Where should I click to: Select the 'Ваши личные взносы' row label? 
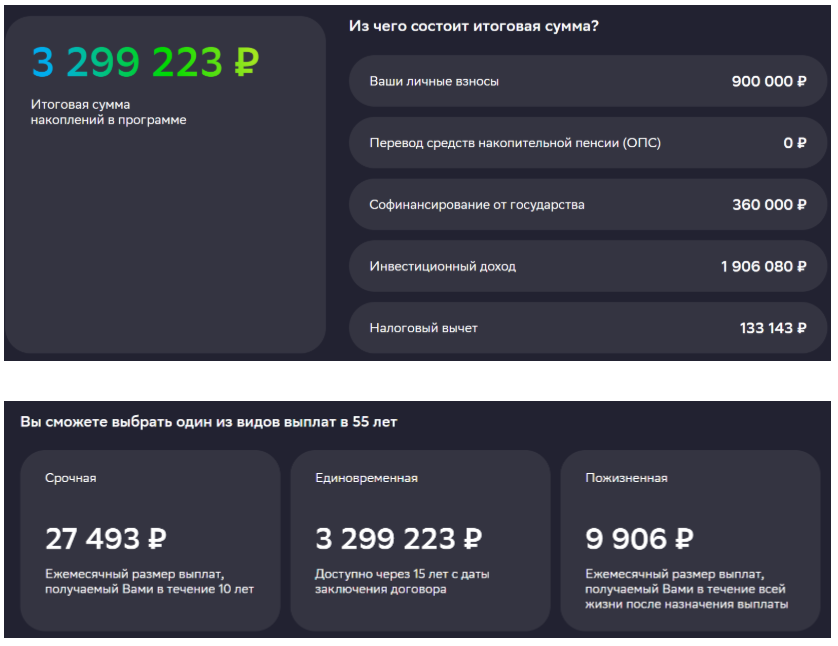click(x=434, y=81)
